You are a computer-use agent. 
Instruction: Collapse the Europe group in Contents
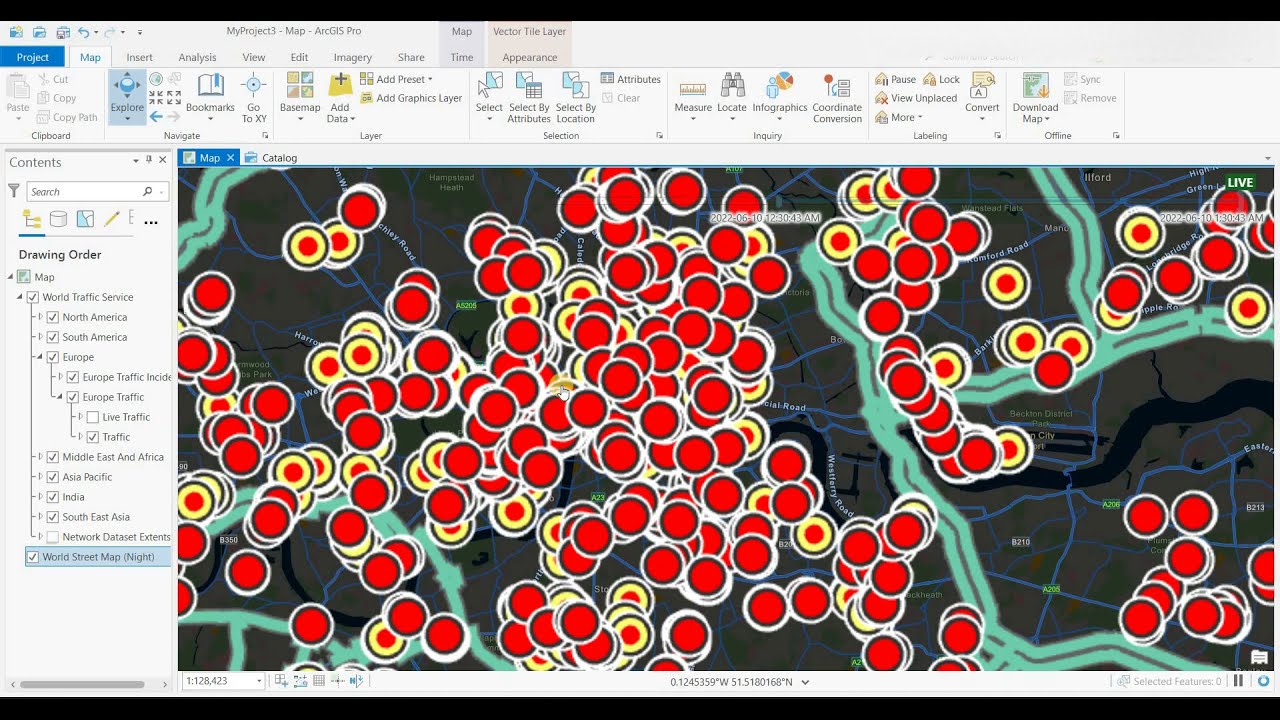(x=41, y=357)
